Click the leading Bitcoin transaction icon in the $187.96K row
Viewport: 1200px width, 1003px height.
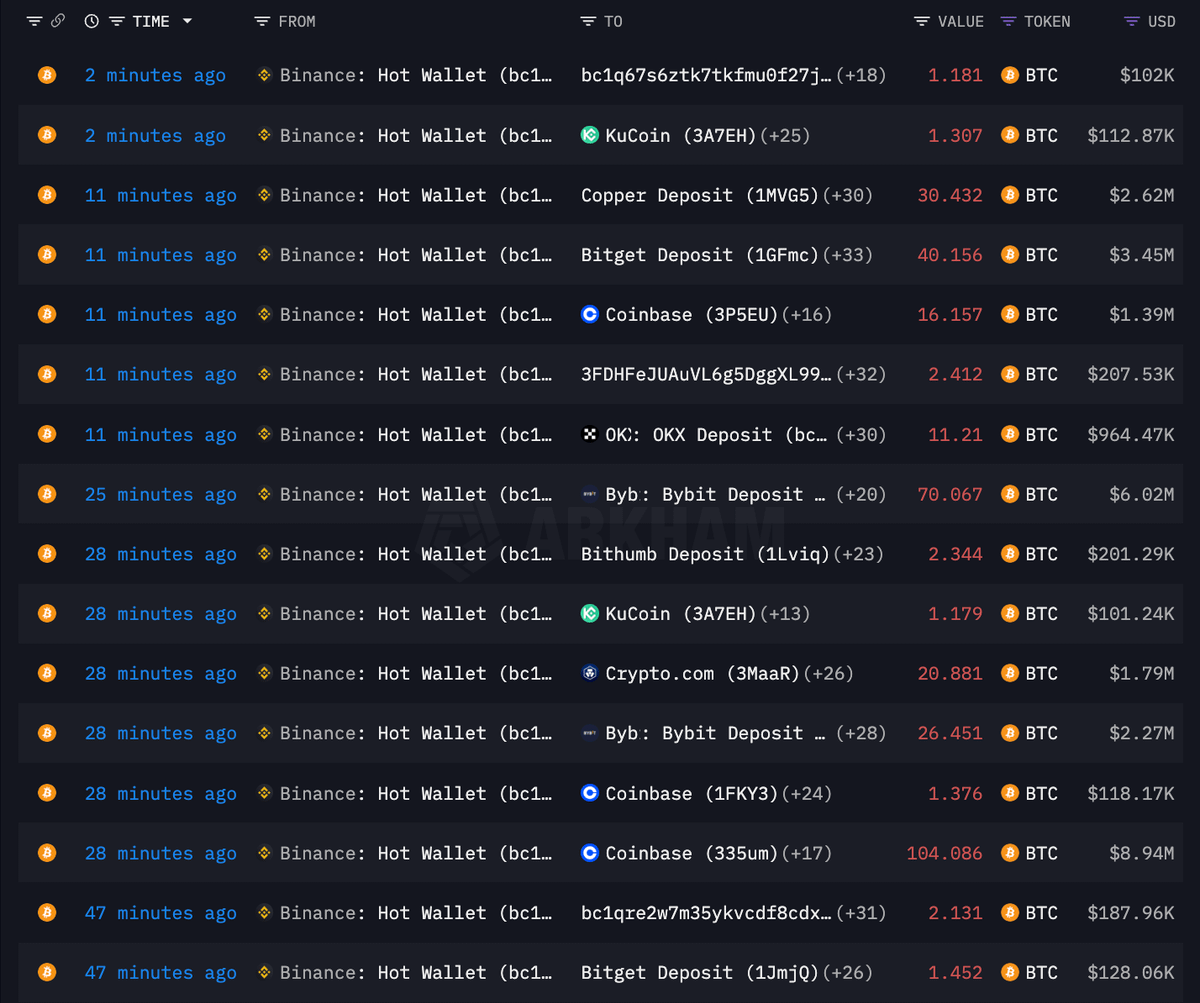tap(46, 912)
